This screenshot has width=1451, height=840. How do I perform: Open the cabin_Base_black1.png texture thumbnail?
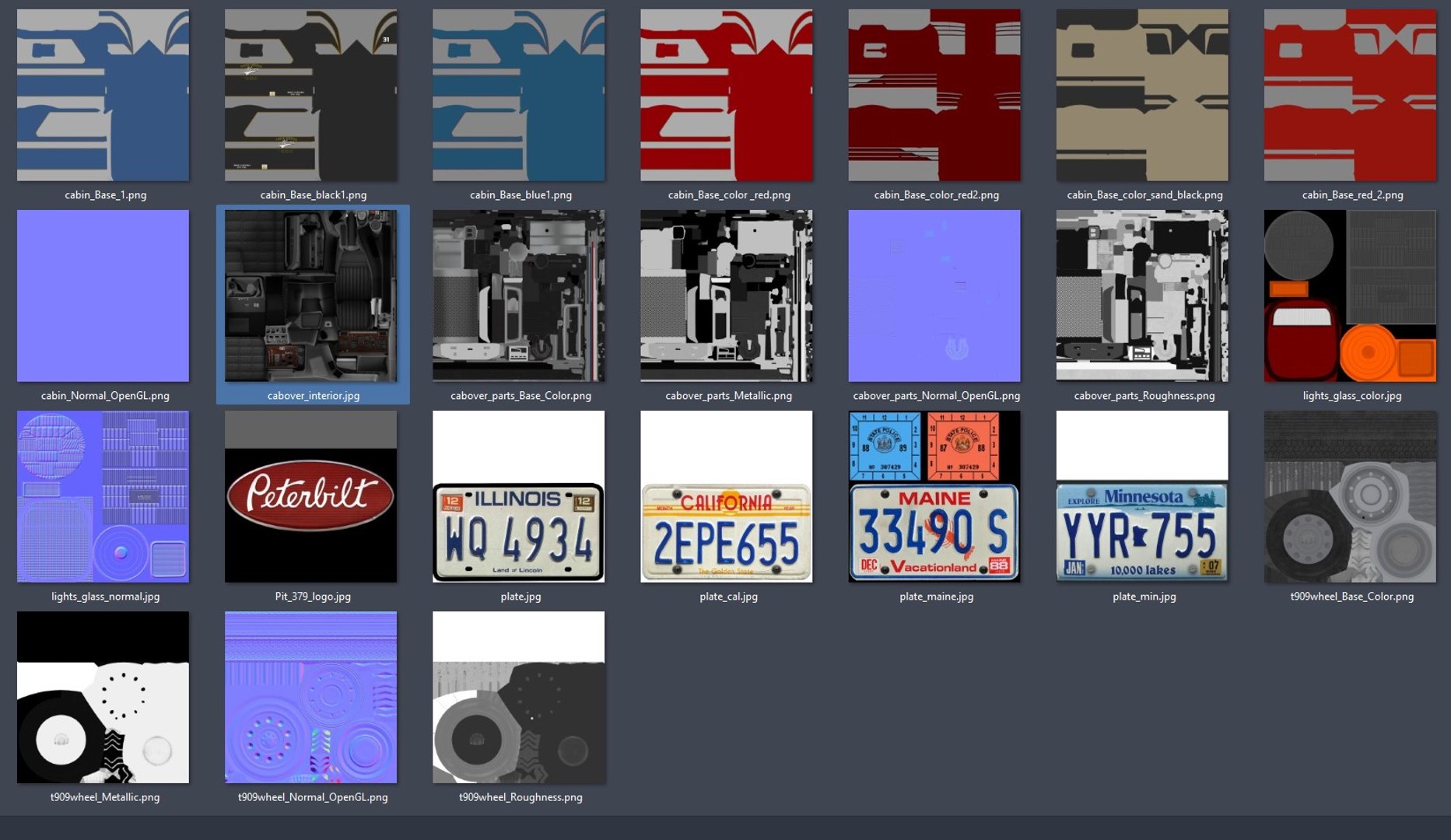(x=310, y=95)
